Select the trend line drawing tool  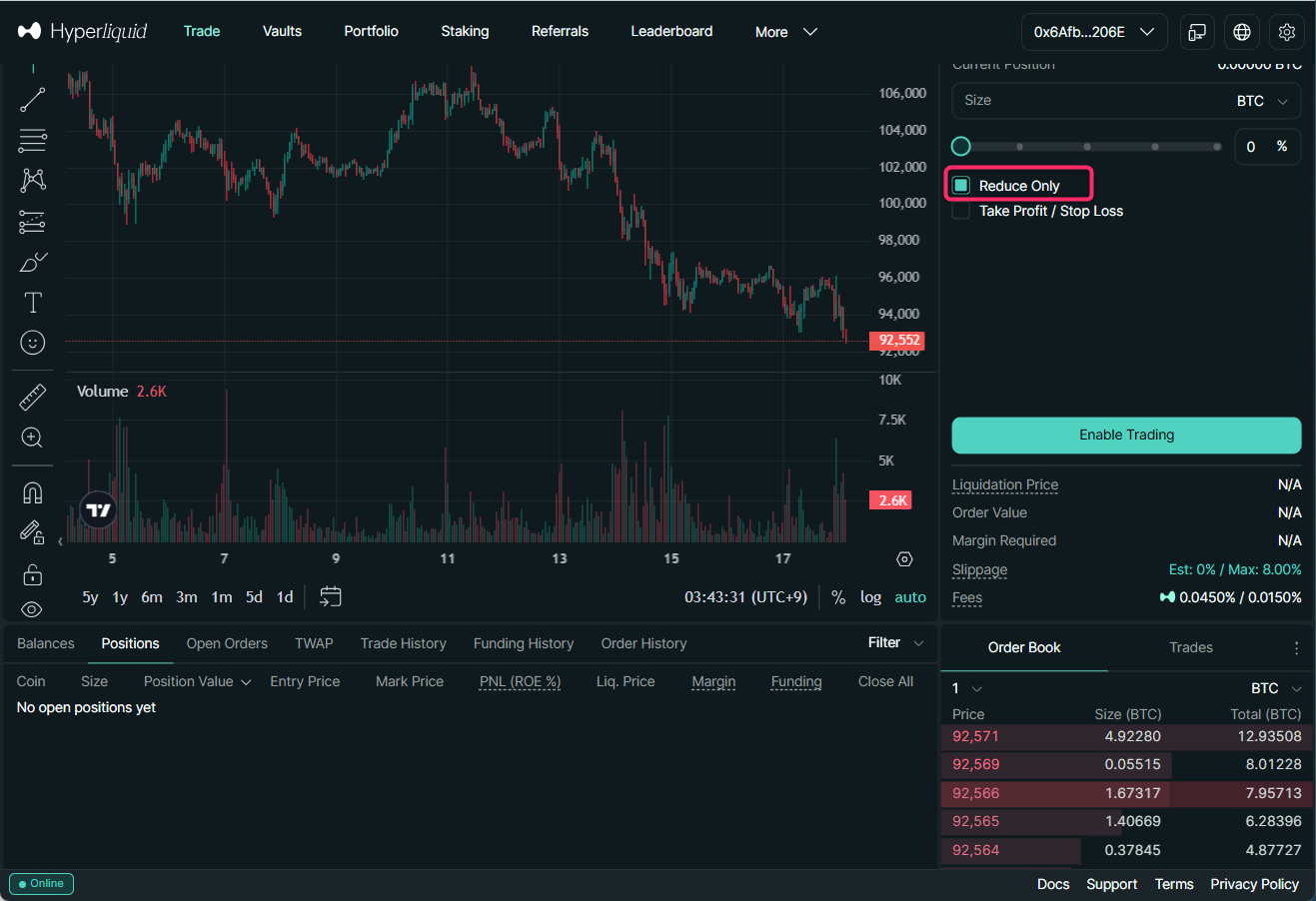pyautogui.click(x=33, y=99)
